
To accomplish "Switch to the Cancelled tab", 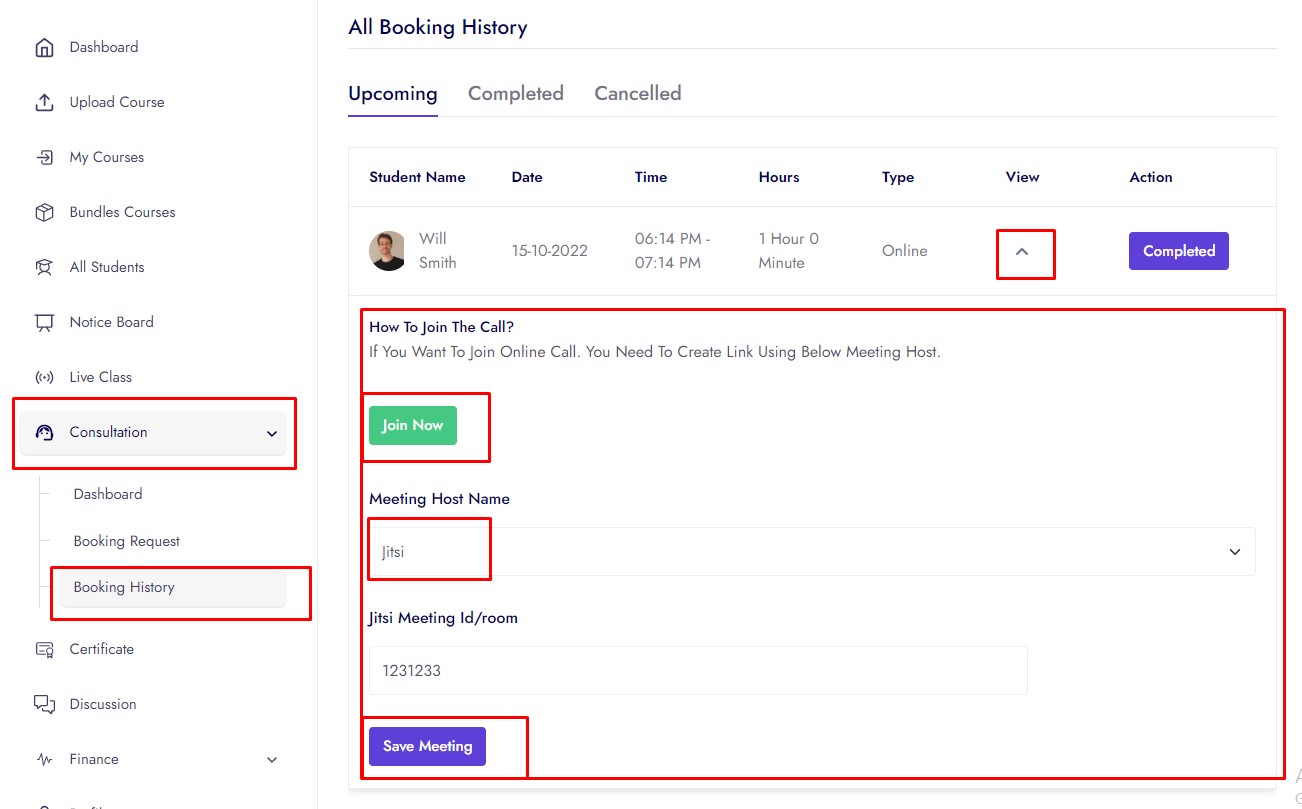I will coord(637,94).
